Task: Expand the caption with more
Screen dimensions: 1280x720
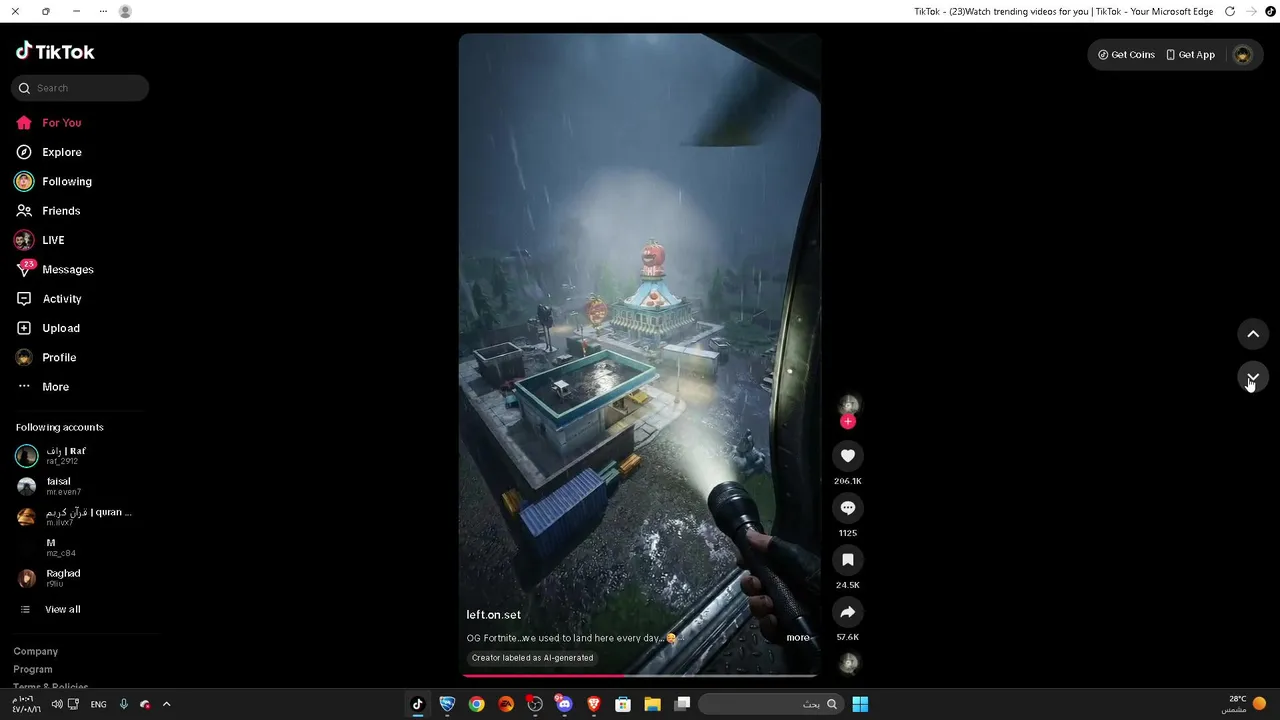Action: tap(798, 638)
